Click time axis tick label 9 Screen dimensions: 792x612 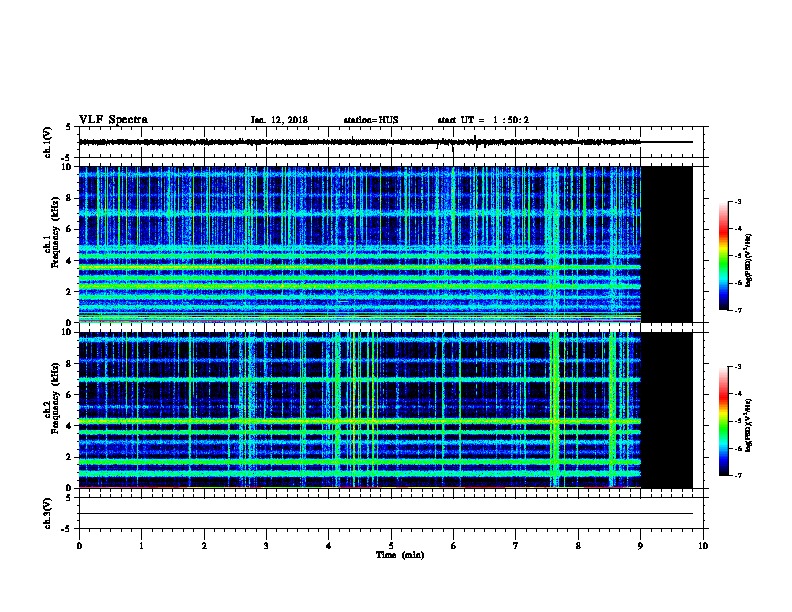pos(640,545)
